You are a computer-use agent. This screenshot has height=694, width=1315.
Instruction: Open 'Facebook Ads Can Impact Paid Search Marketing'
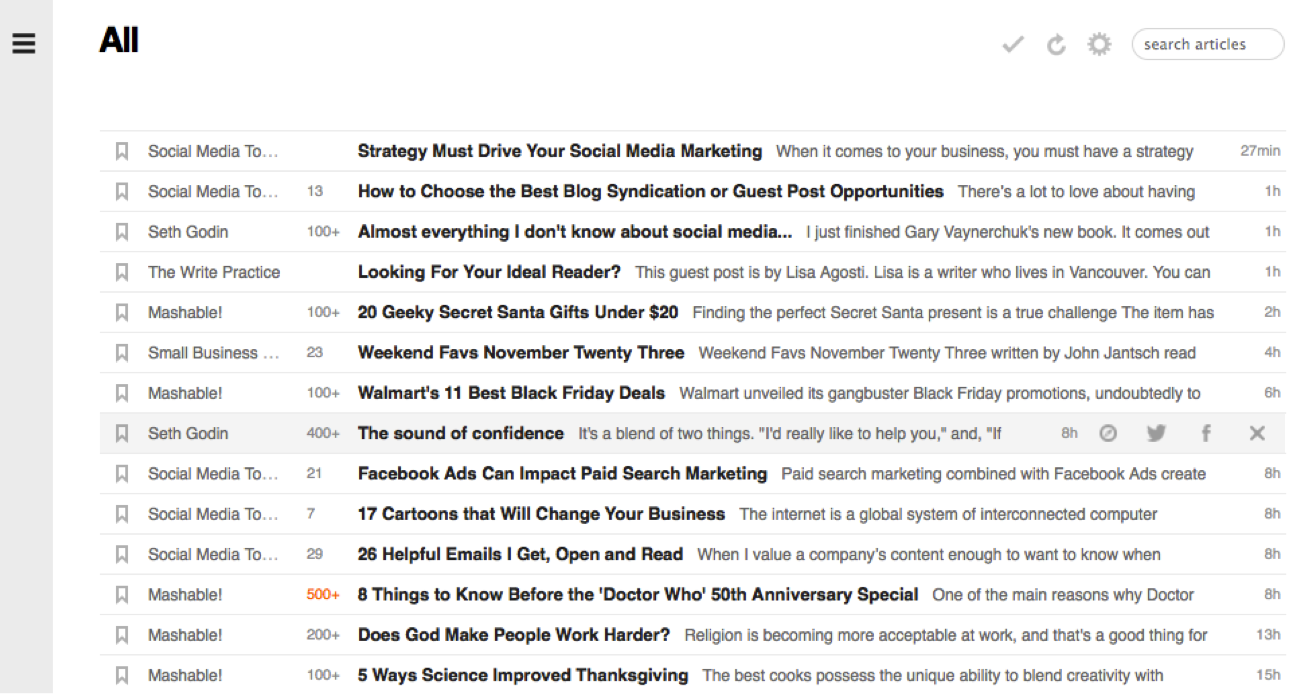coord(562,473)
